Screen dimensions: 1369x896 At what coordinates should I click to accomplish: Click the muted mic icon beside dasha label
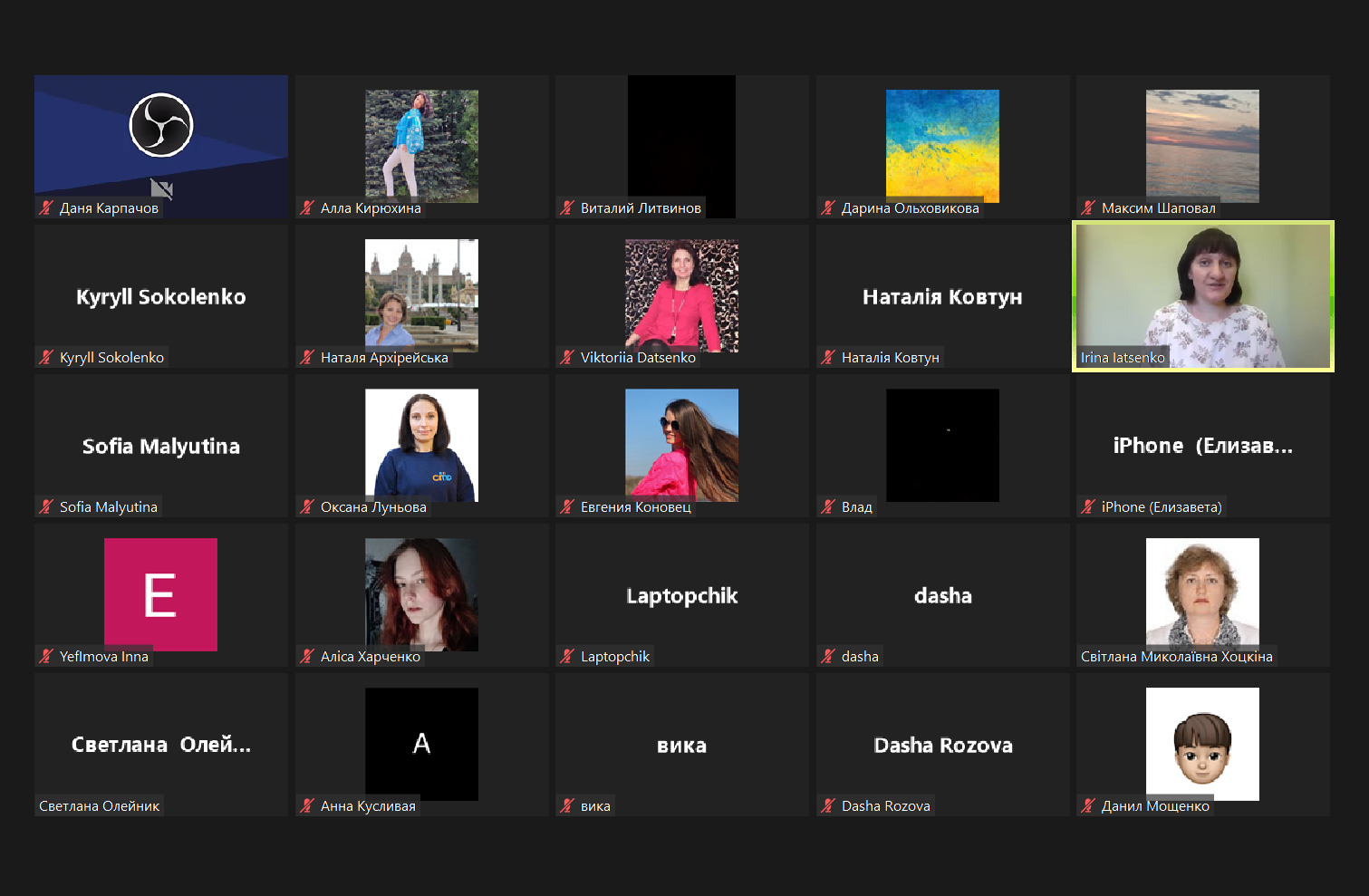pyautogui.click(x=828, y=656)
